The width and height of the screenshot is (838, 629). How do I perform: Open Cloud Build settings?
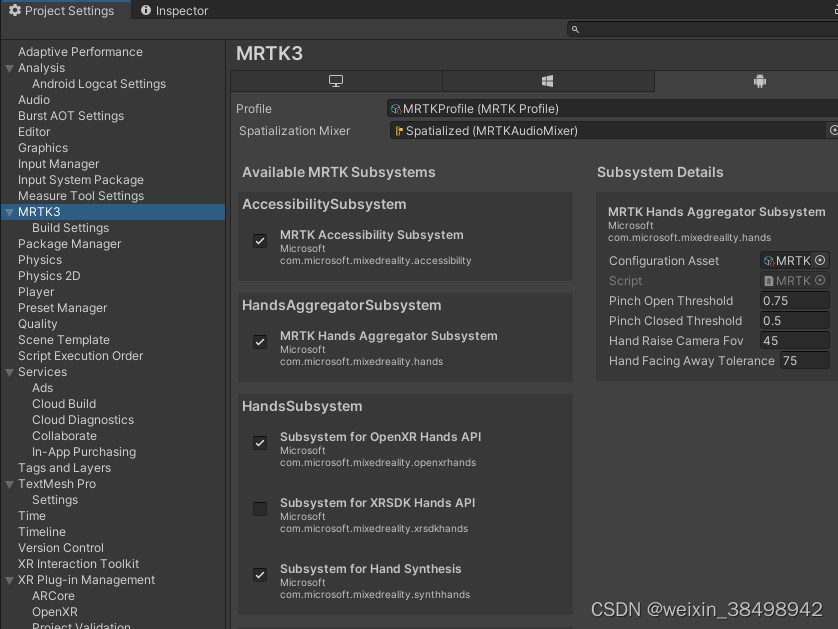pyautogui.click(x=64, y=405)
